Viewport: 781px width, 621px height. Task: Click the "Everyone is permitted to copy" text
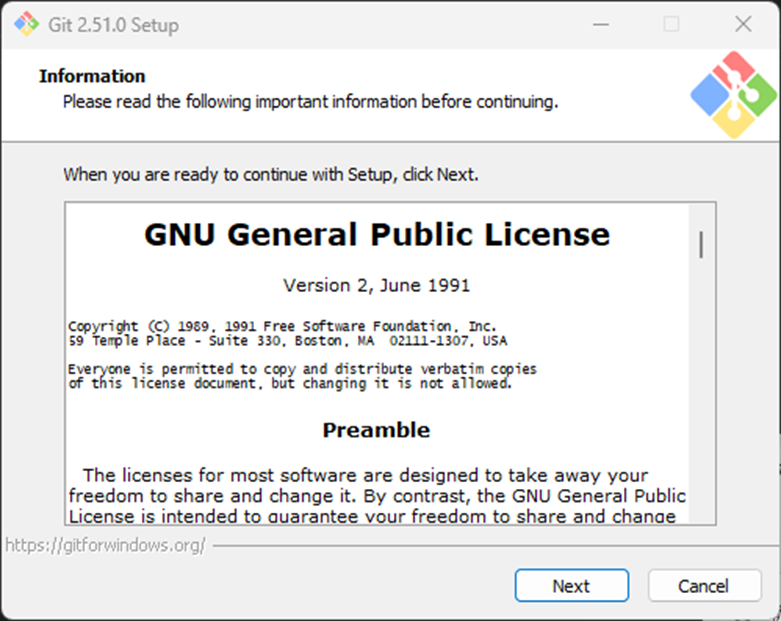coord(302,369)
